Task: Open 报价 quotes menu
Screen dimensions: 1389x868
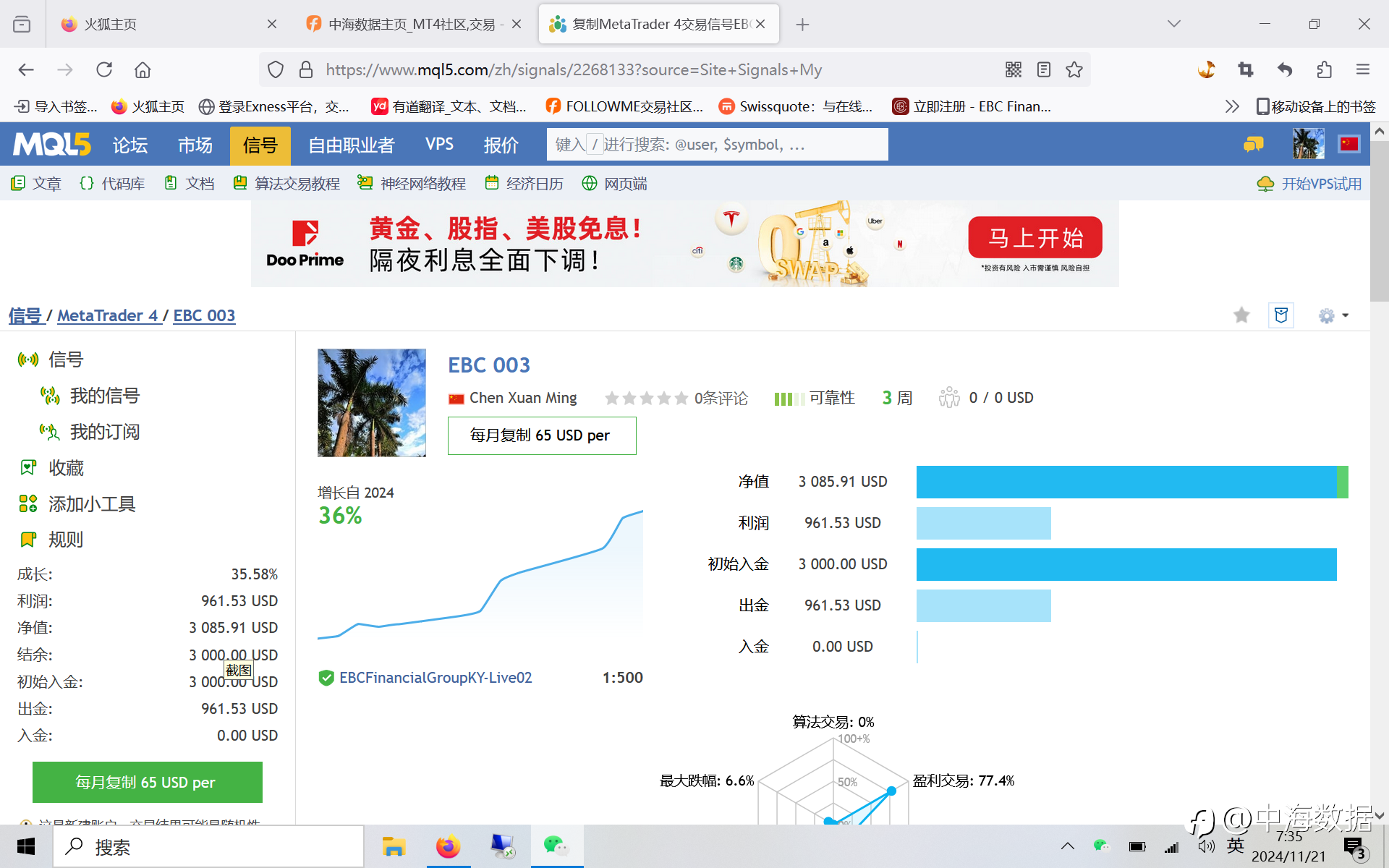Action: pos(501,145)
